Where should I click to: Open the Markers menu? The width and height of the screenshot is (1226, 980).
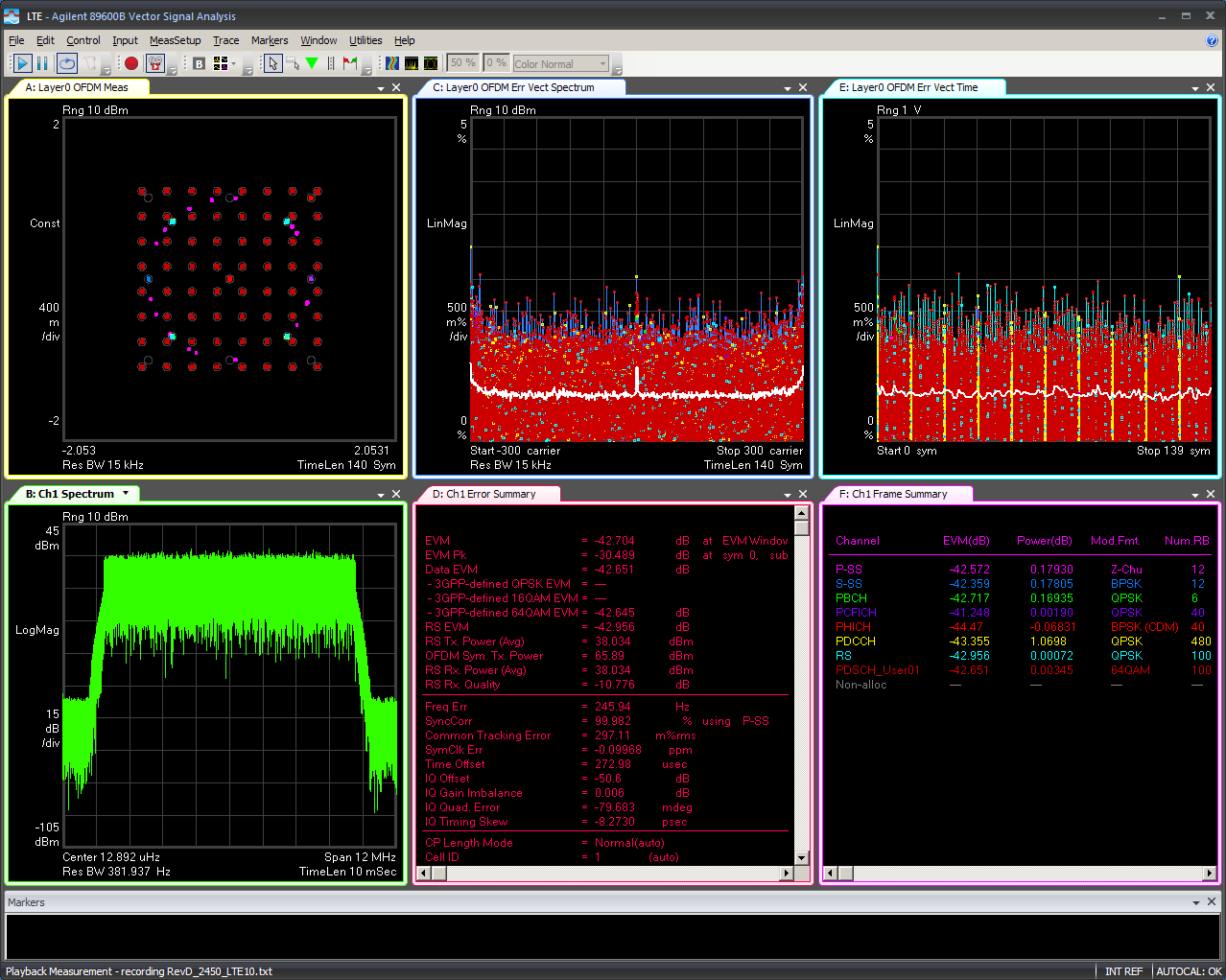tap(269, 40)
